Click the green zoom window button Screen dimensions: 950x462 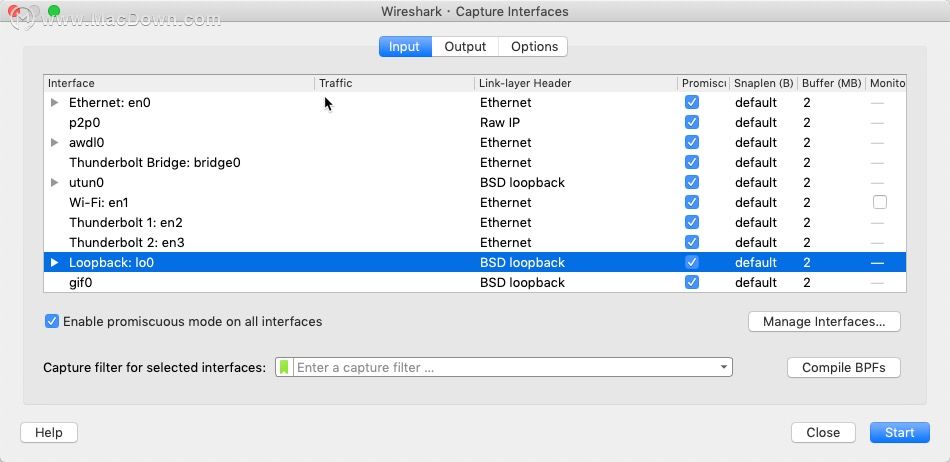coord(54,11)
